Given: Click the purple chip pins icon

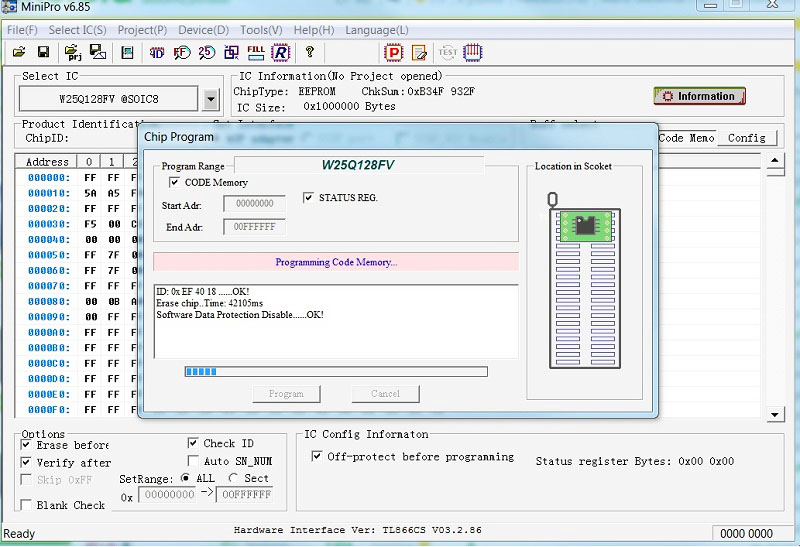Looking at the screenshot, I should pos(472,53).
